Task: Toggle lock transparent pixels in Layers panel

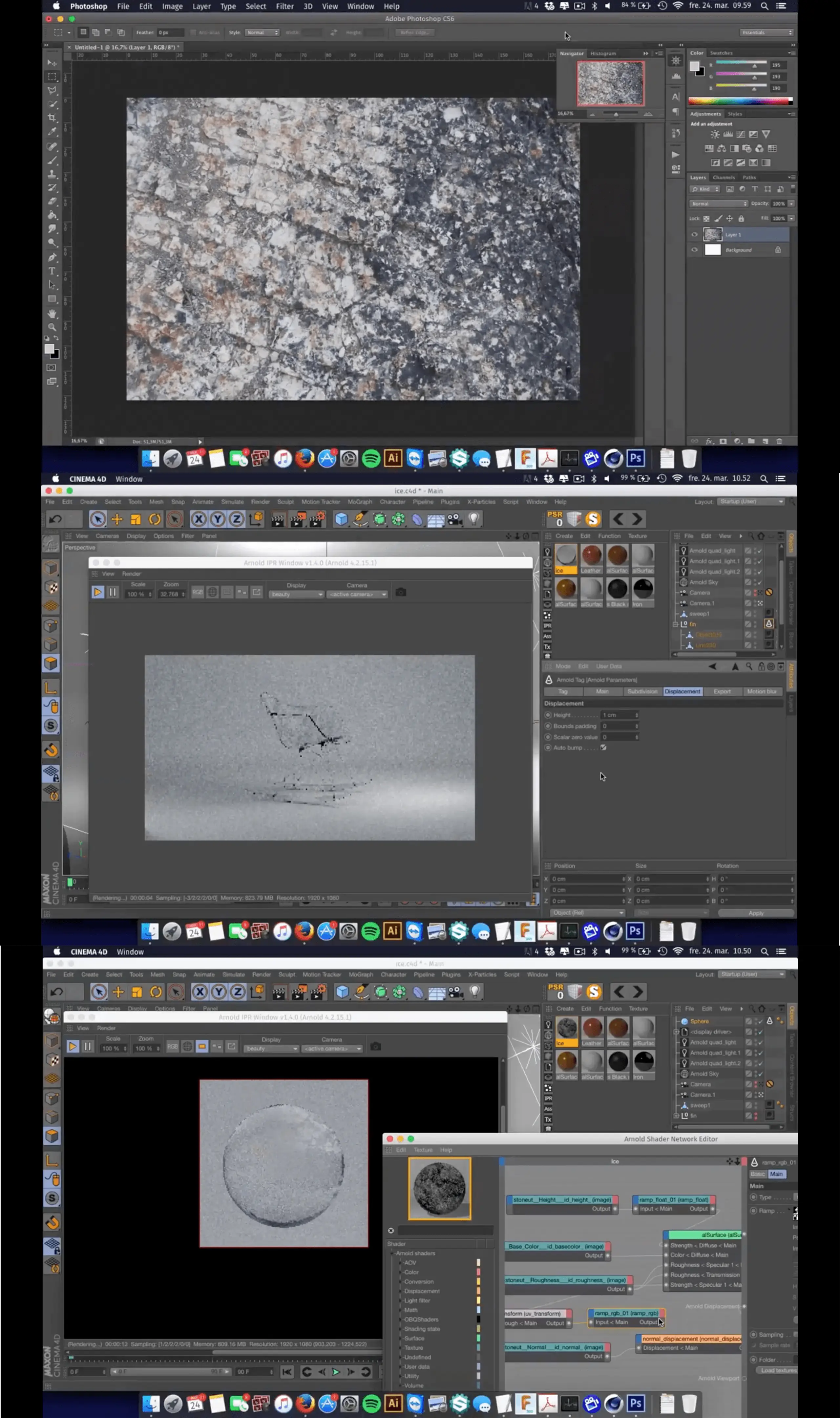Action: click(706, 219)
